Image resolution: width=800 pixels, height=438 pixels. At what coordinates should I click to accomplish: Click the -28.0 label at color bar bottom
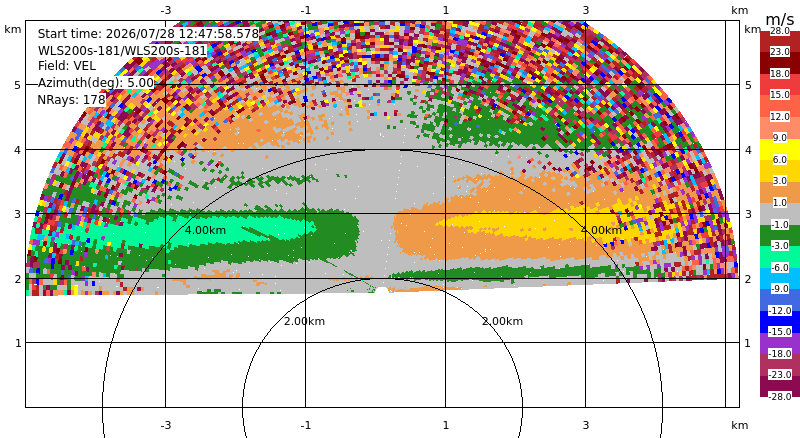click(780, 396)
